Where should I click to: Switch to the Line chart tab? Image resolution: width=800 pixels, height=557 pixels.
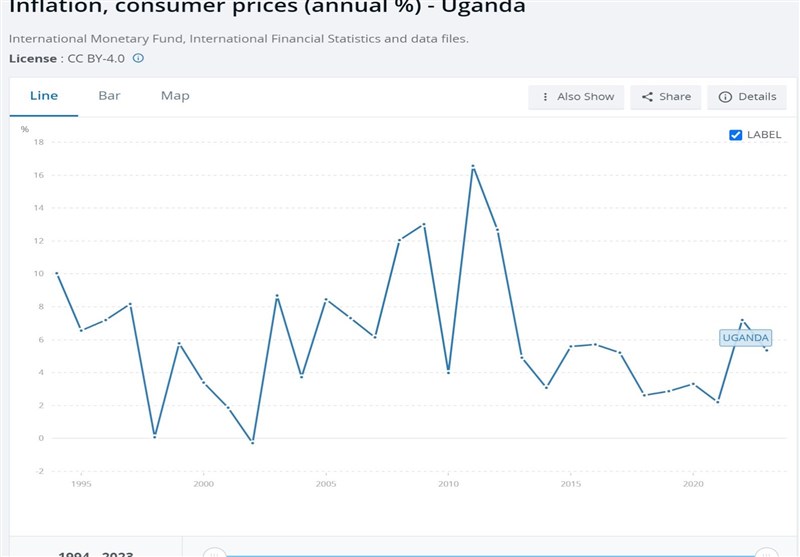(44, 96)
